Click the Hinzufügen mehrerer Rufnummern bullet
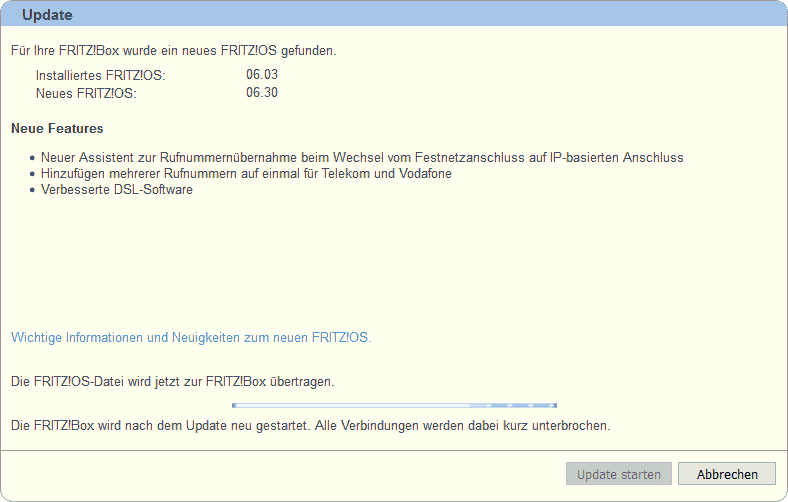Screen dimensions: 788x502 click(246, 173)
